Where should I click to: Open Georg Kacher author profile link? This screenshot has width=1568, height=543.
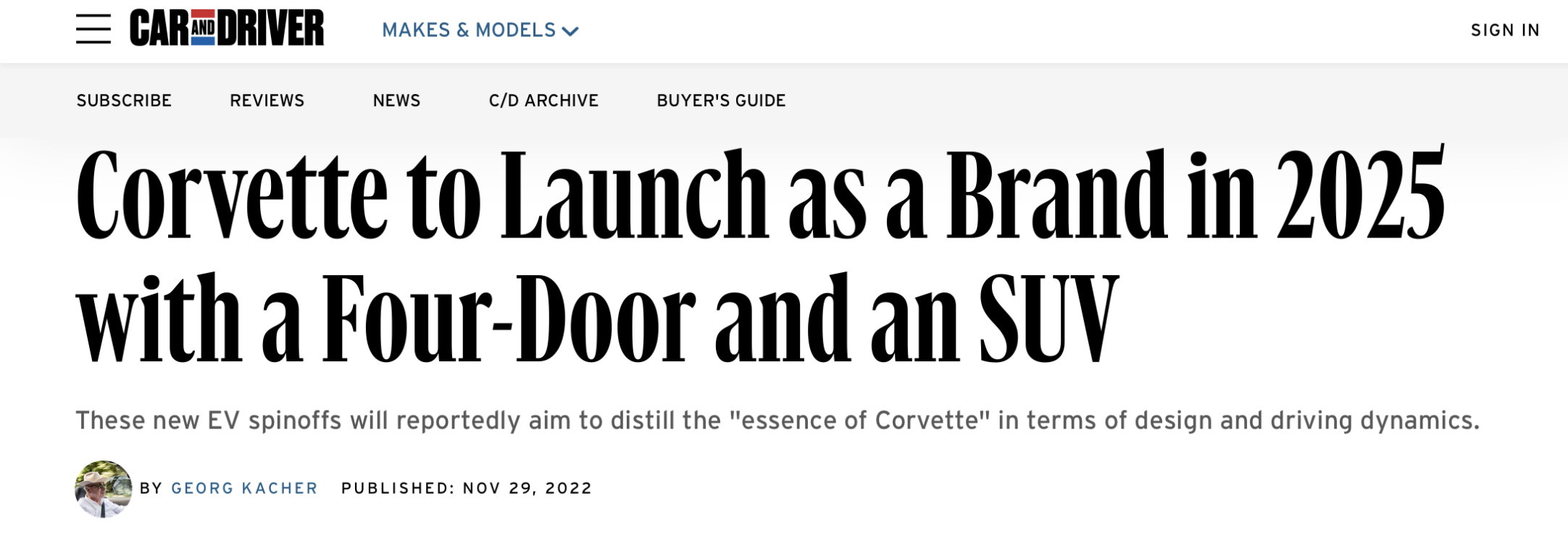point(244,489)
